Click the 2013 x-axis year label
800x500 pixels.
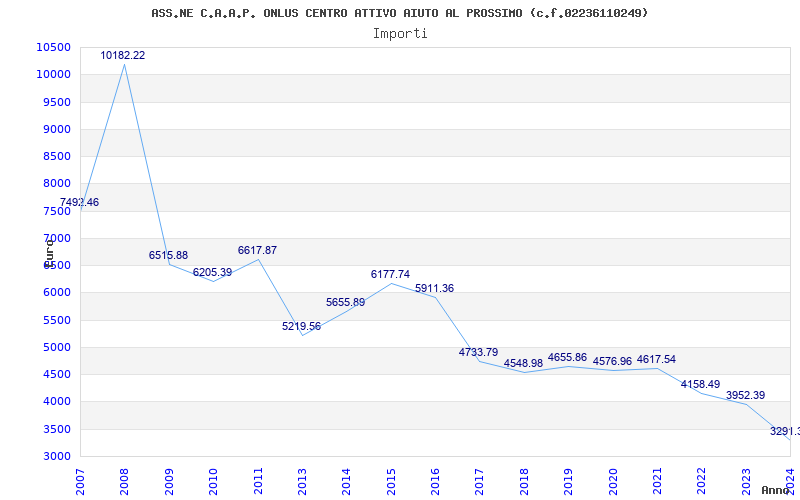point(303,481)
